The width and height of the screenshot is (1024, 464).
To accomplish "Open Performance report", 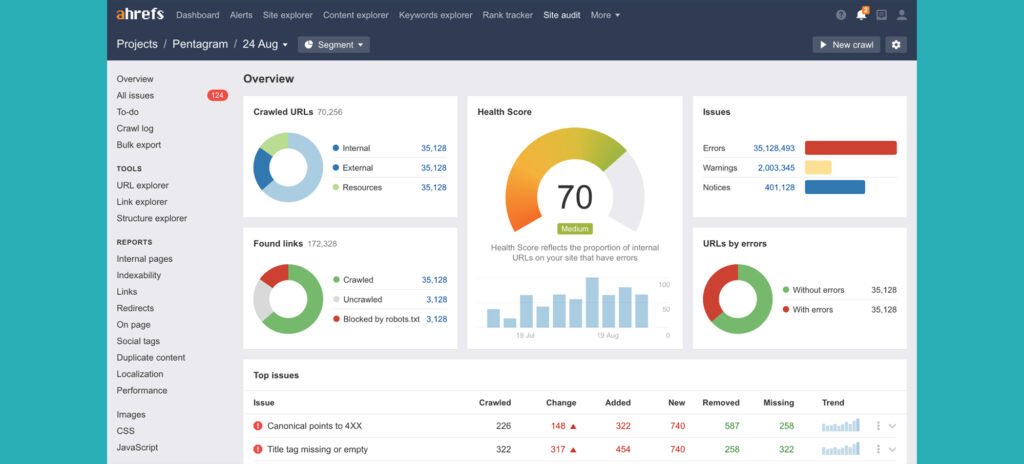I will [x=142, y=390].
